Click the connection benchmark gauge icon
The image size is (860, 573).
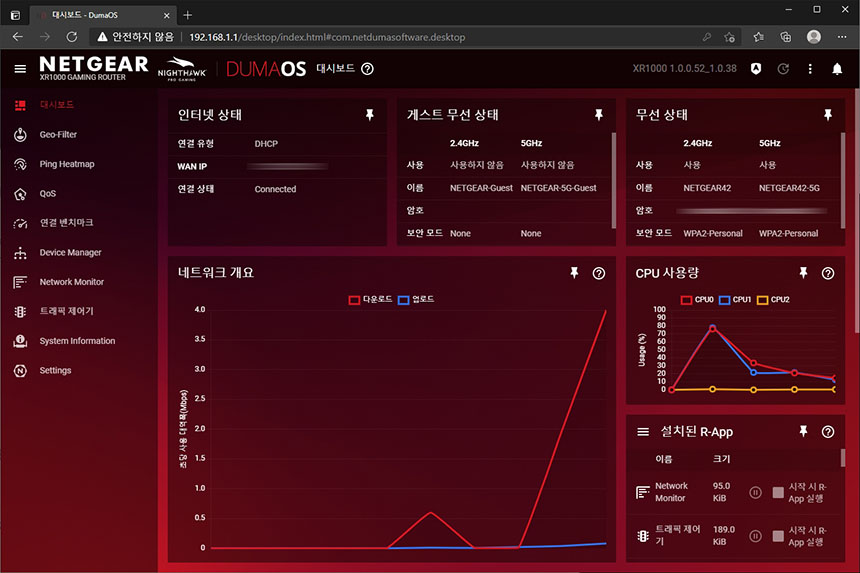click(x=20, y=223)
